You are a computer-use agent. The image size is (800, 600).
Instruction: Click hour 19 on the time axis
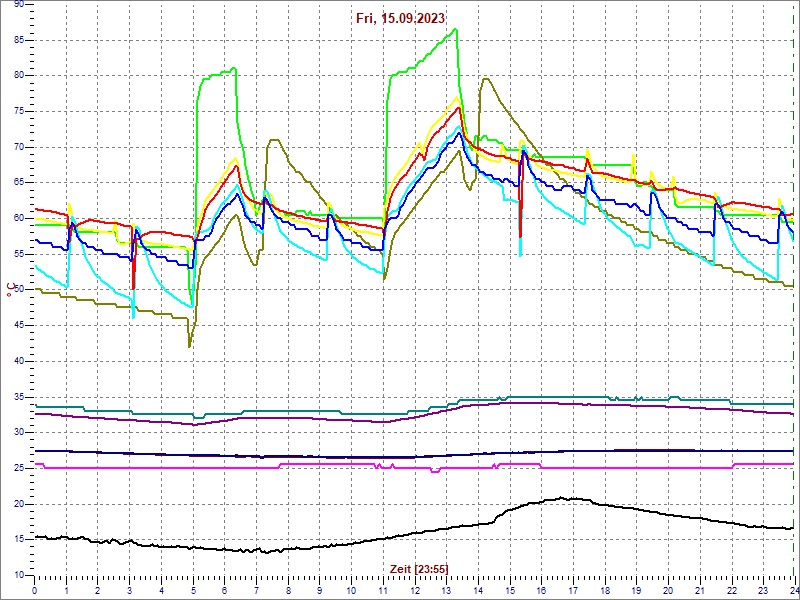tap(636, 589)
